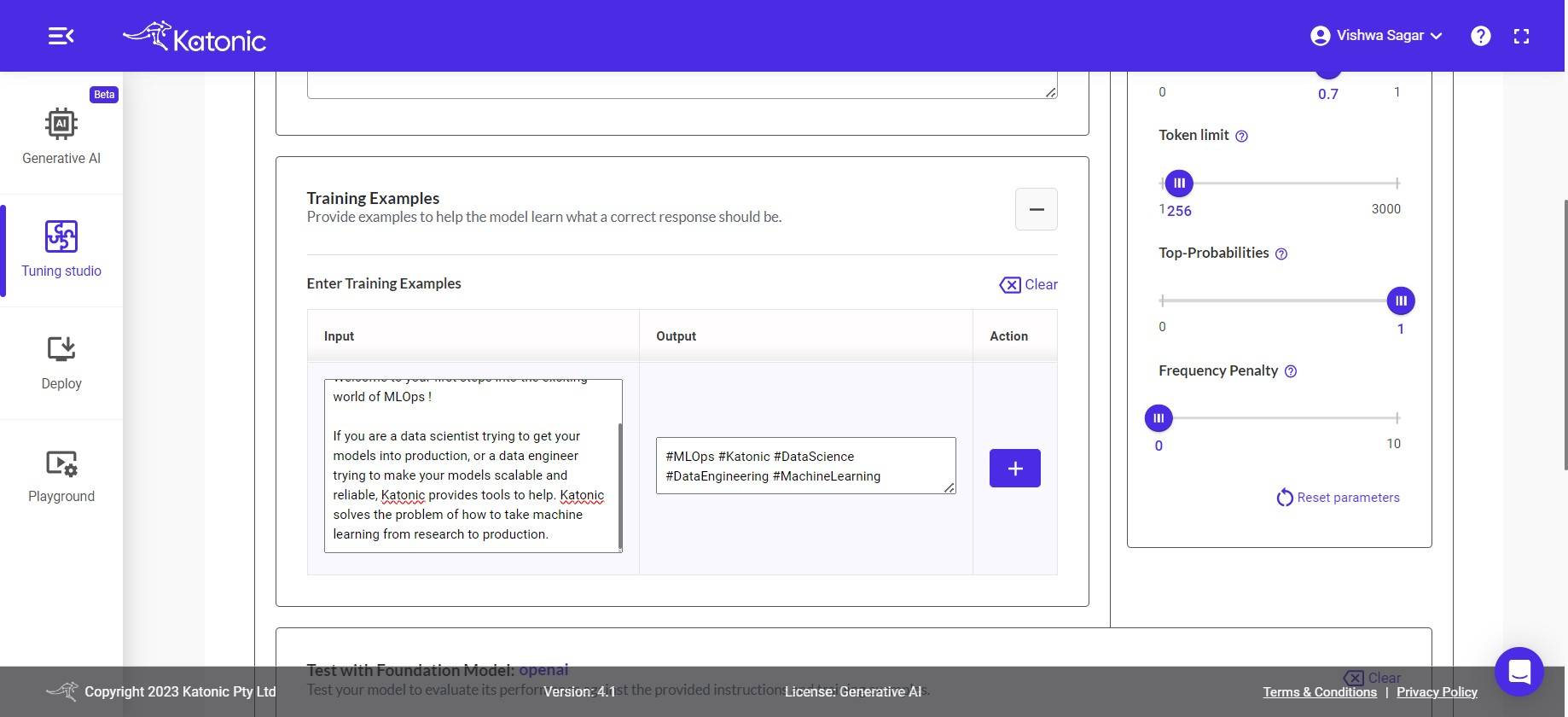The width and height of the screenshot is (1568, 717).
Task: Click the Input column header
Action: [339, 336]
